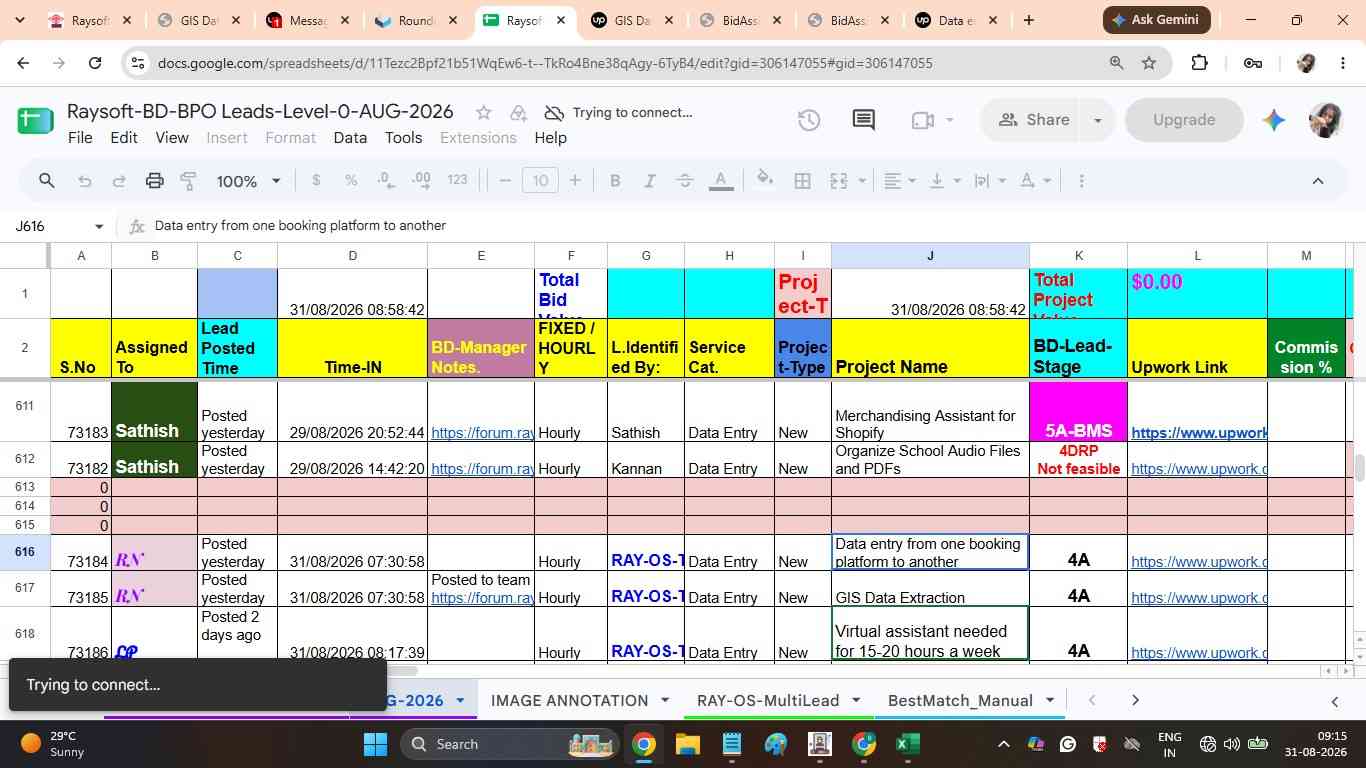1366x768 pixels.
Task: Toggle strikethrough formatting
Action: [685, 181]
